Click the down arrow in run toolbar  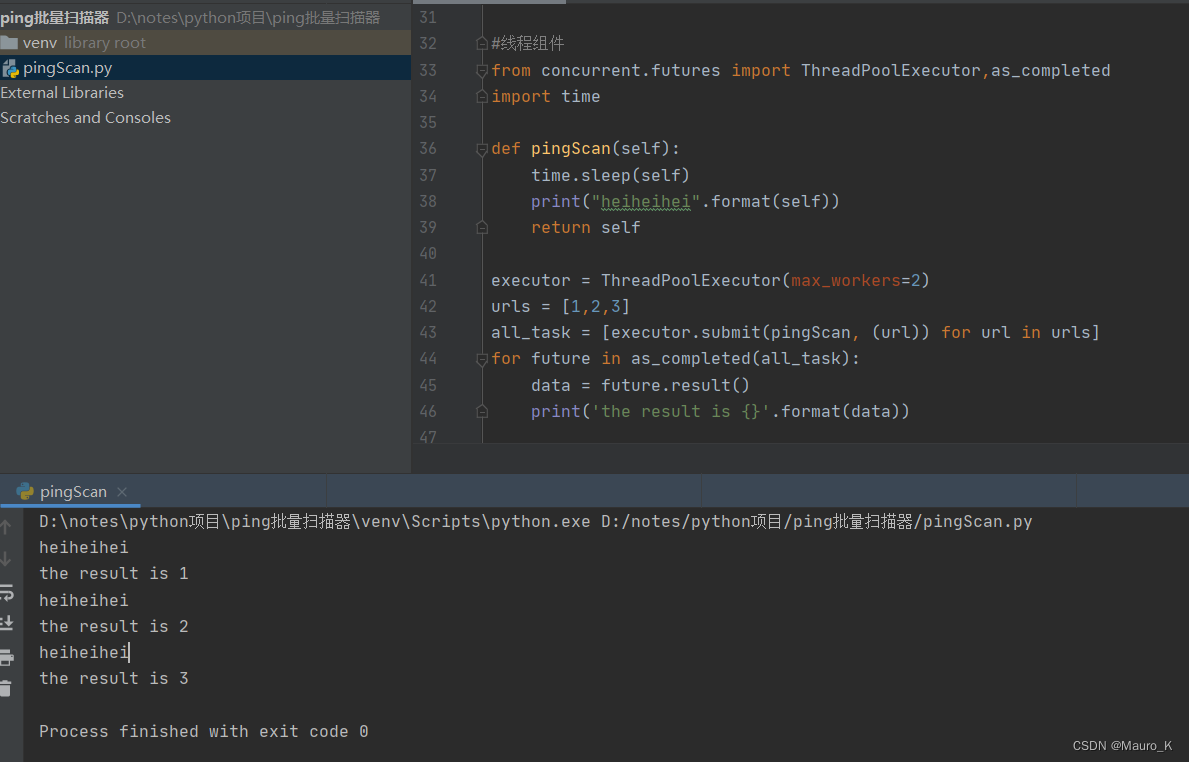(x=6, y=560)
